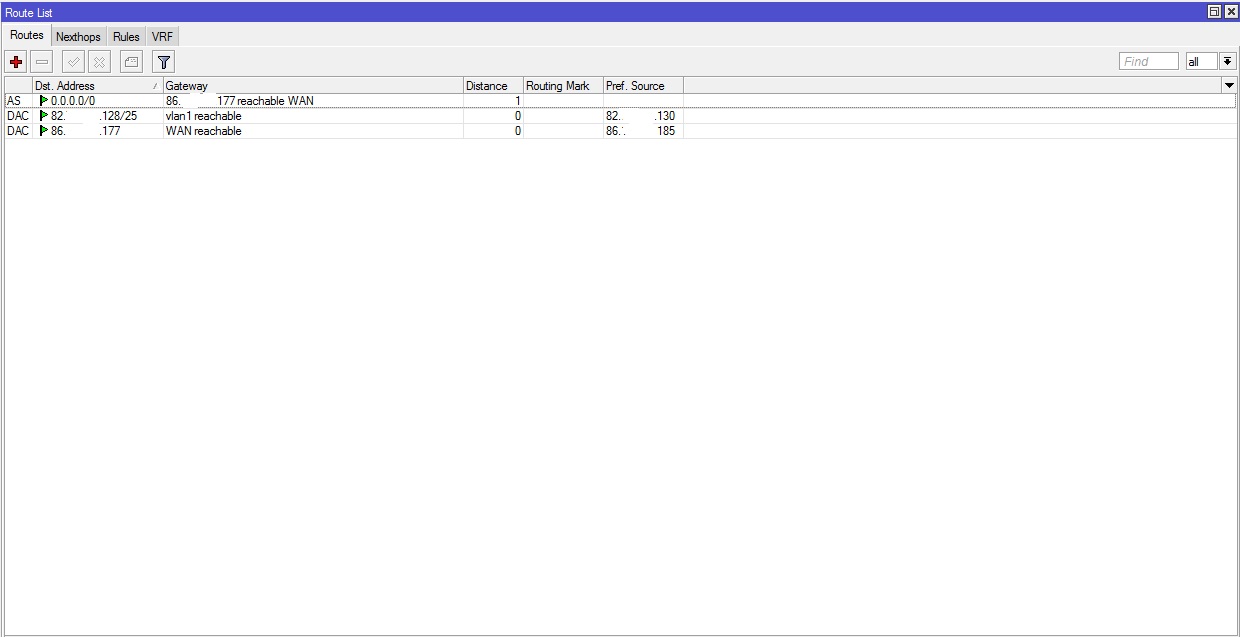Click in the Find search field
The image size is (1240, 637).
coord(1149,61)
